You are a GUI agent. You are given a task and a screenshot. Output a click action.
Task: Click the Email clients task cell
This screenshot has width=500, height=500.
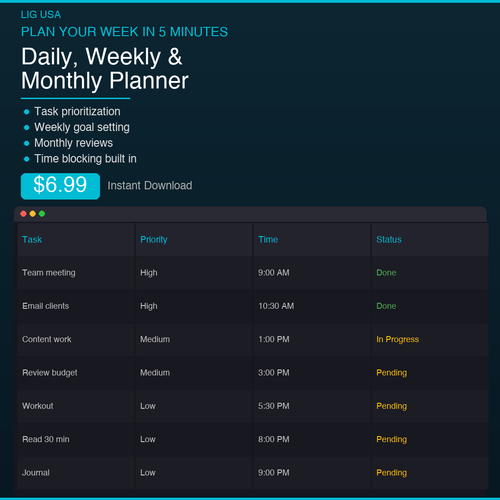pos(76,306)
